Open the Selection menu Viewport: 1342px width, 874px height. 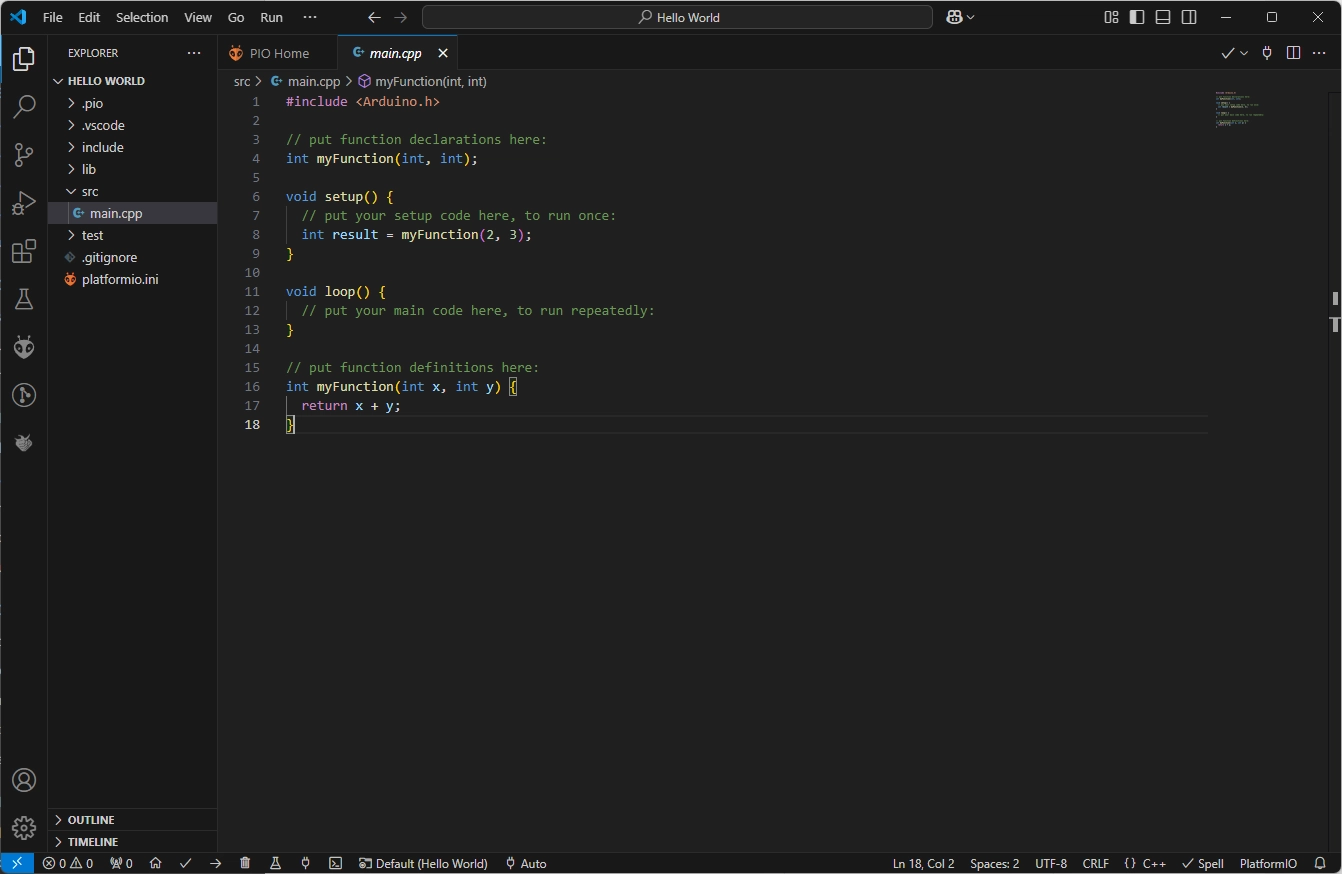[142, 17]
